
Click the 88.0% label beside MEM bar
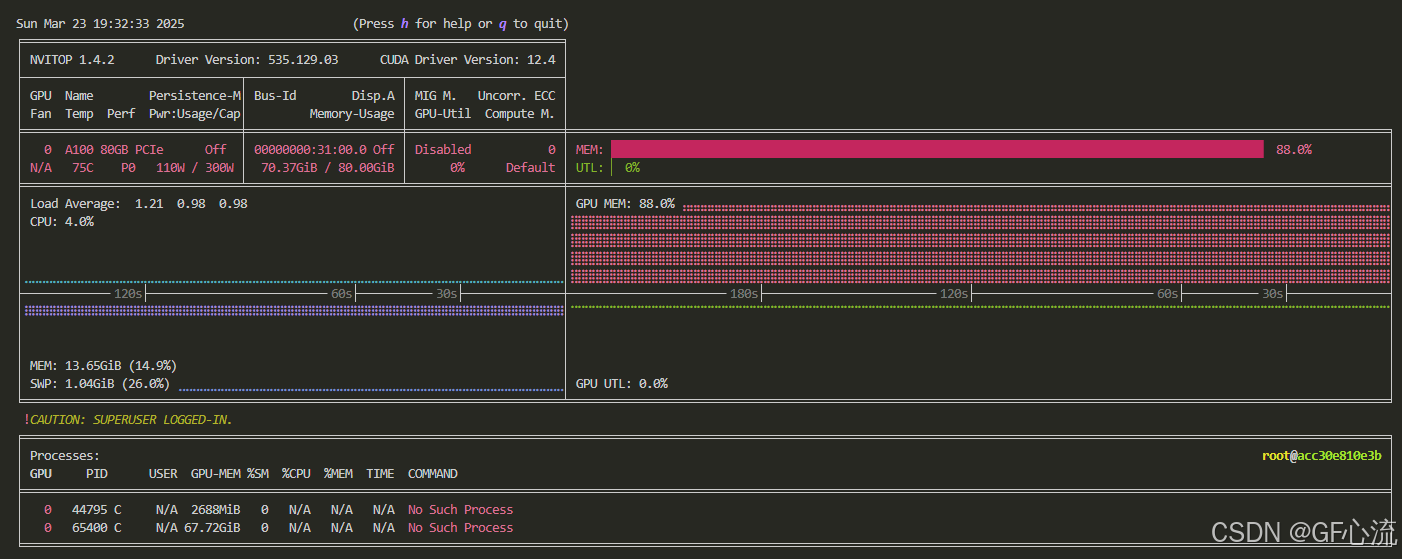[1294, 150]
